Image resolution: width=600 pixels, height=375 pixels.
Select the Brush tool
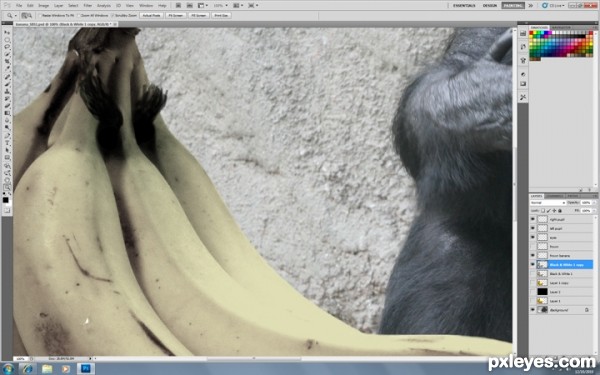(x=7, y=84)
